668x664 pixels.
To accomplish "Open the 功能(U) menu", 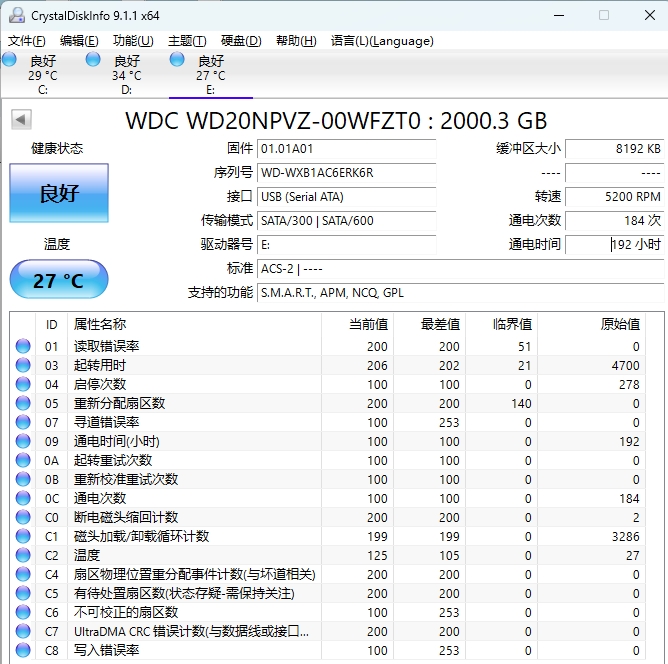I will point(133,41).
